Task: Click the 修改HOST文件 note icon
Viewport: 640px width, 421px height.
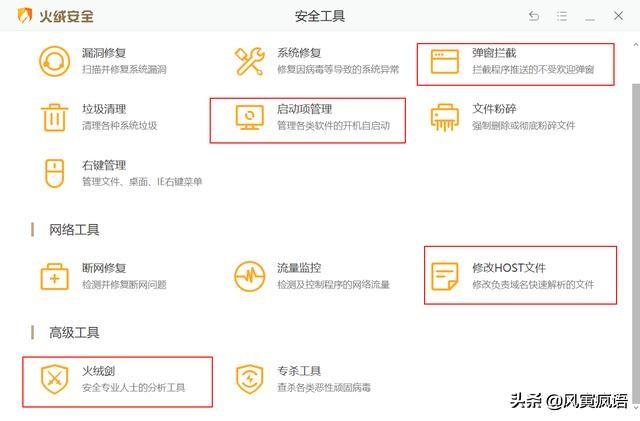Action: tap(444, 276)
